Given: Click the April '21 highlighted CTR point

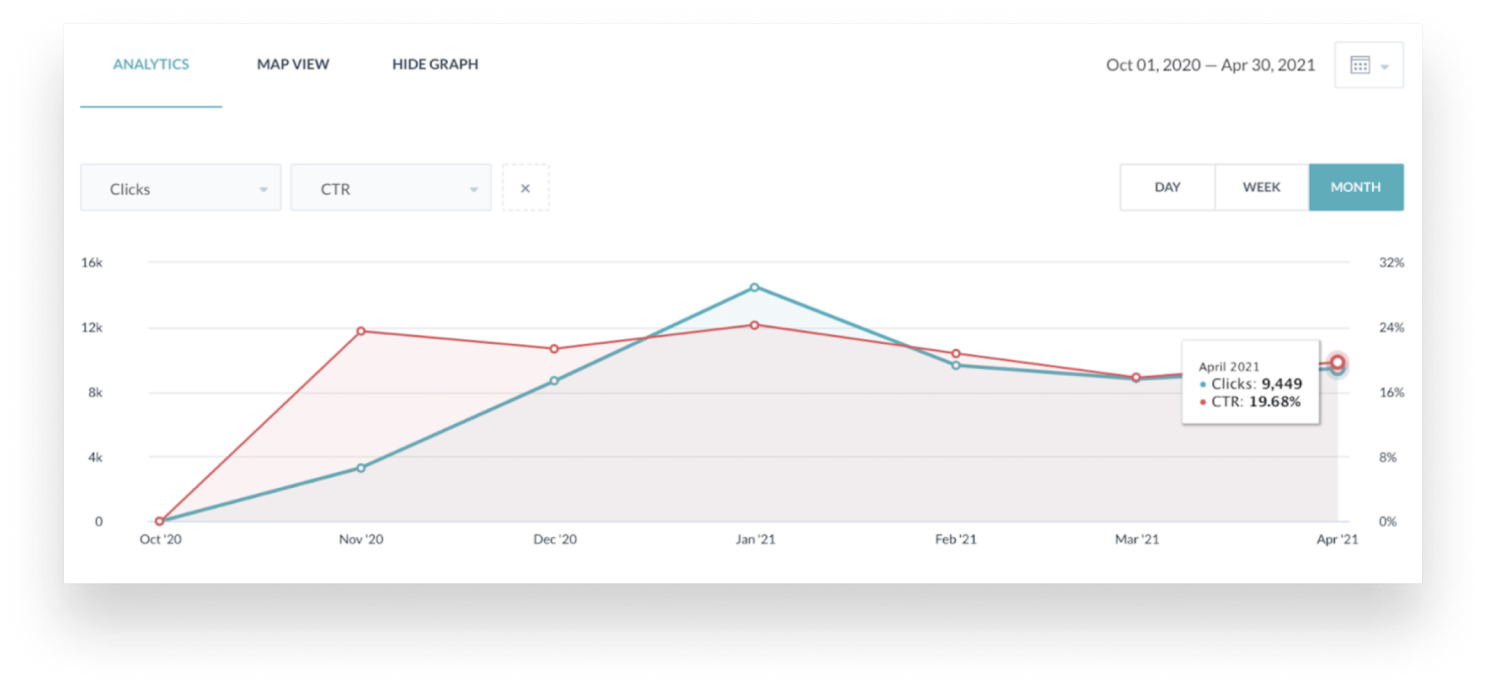Looking at the screenshot, I should pyautogui.click(x=1337, y=362).
